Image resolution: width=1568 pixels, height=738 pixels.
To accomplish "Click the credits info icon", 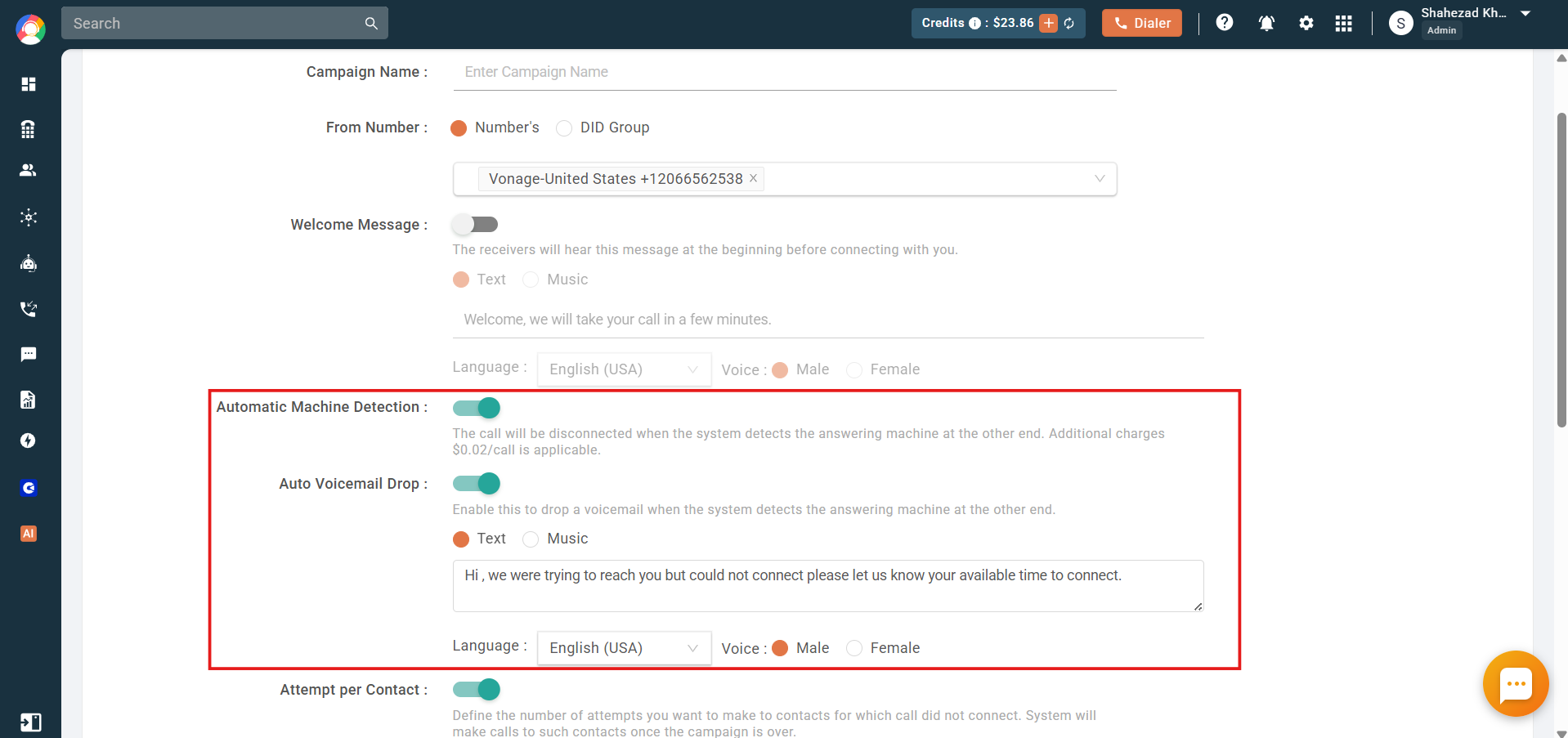I will click(x=974, y=23).
